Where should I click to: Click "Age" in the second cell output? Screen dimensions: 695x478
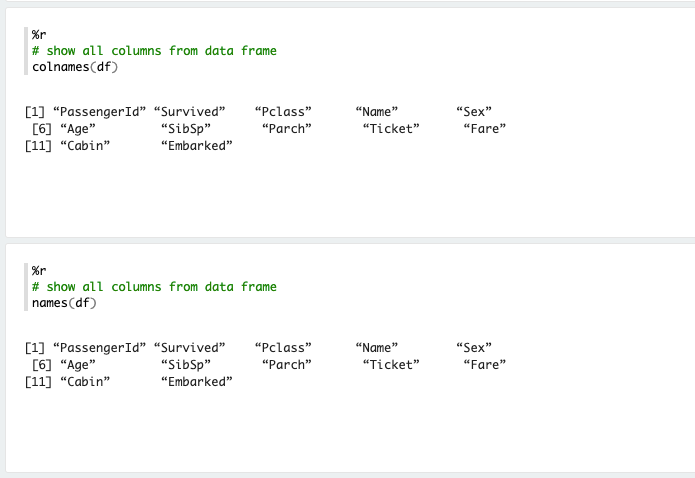coord(78,365)
